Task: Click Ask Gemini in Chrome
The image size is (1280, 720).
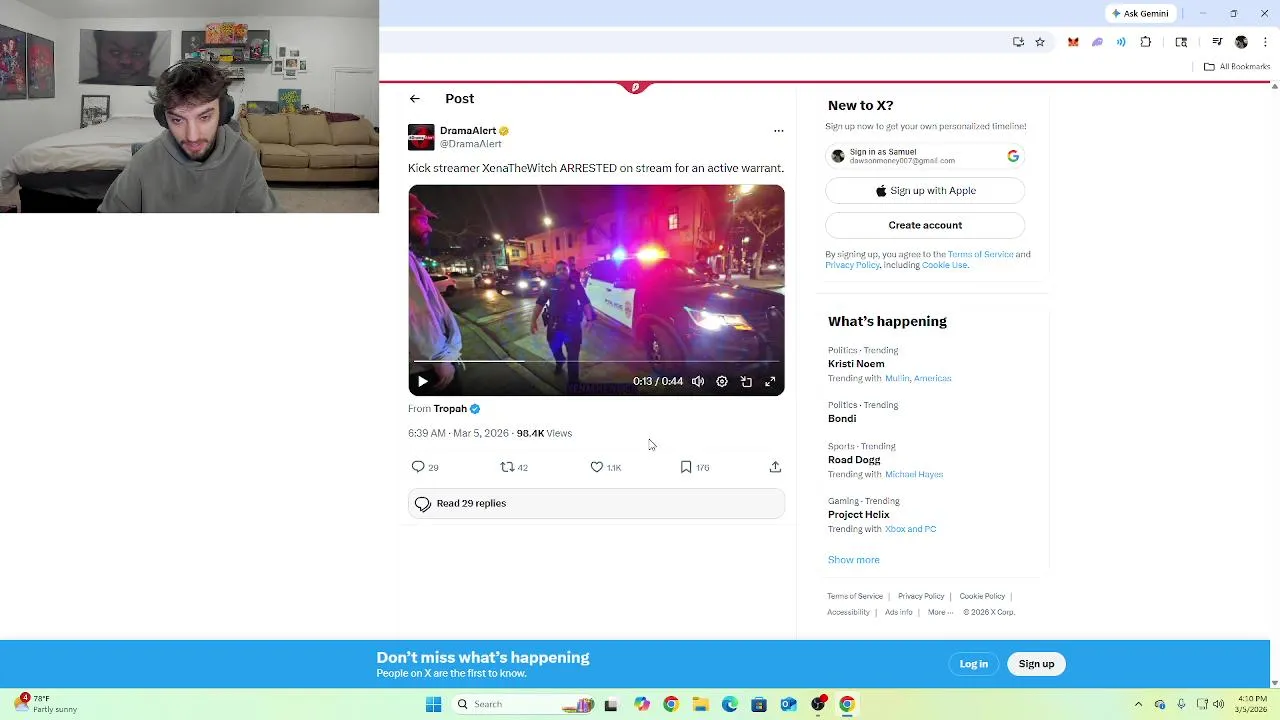Action: click(1140, 13)
